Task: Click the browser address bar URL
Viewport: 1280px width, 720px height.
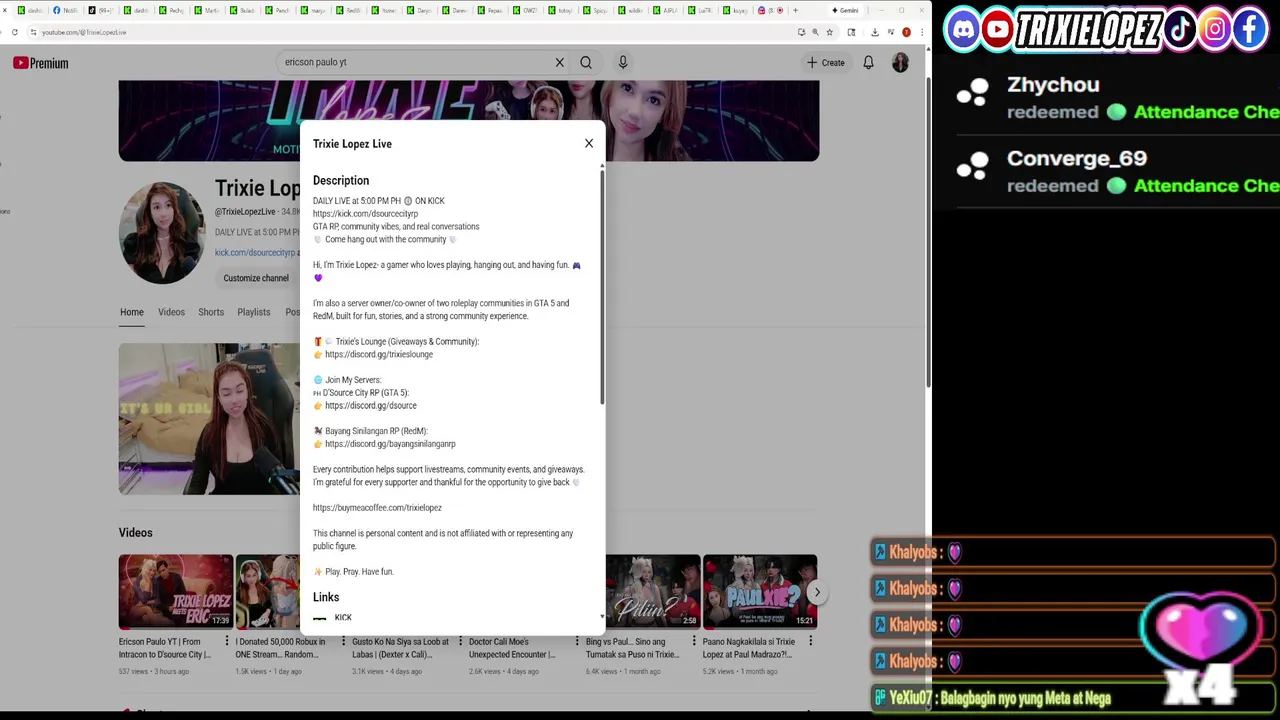Action: click(84, 32)
